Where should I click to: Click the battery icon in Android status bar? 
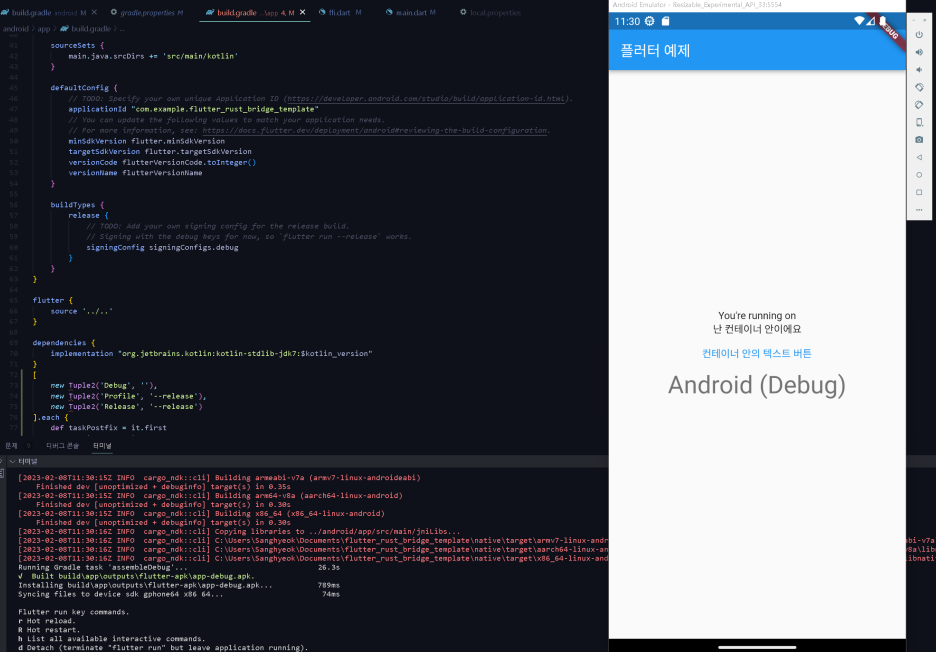point(882,21)
